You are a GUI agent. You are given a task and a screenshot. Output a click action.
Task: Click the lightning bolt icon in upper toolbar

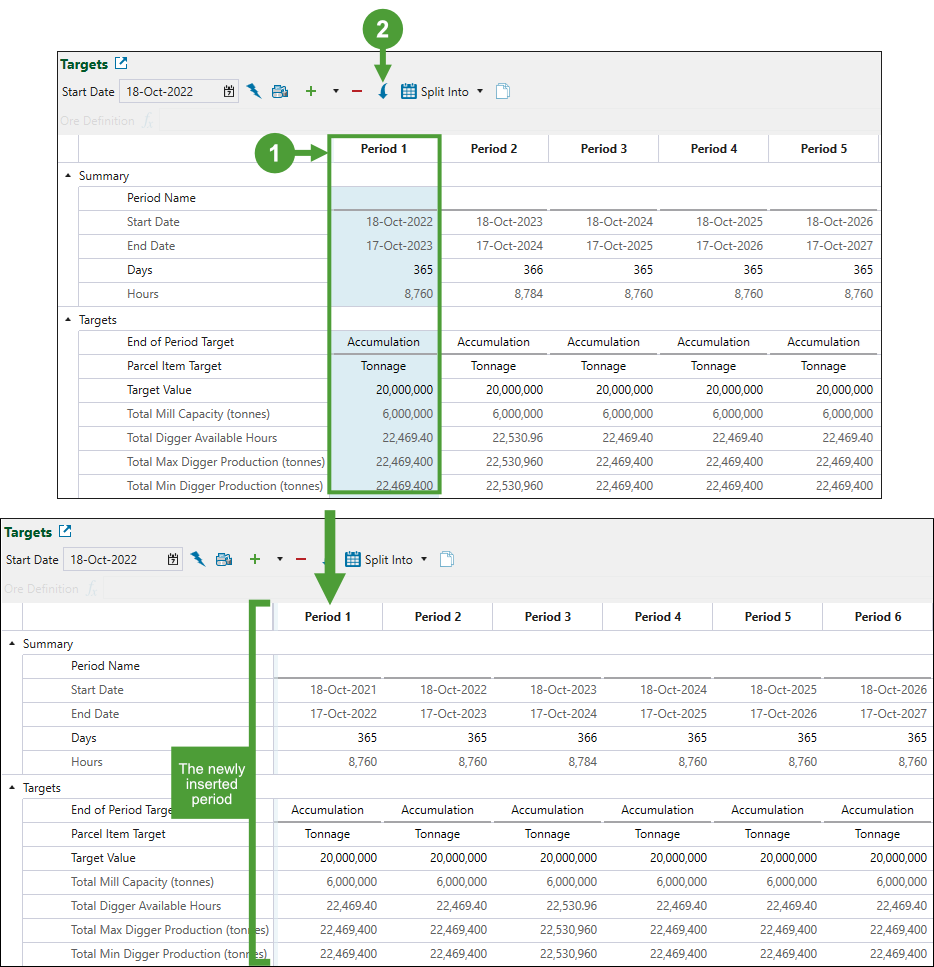pyautogui.click(x=254, y=91)
